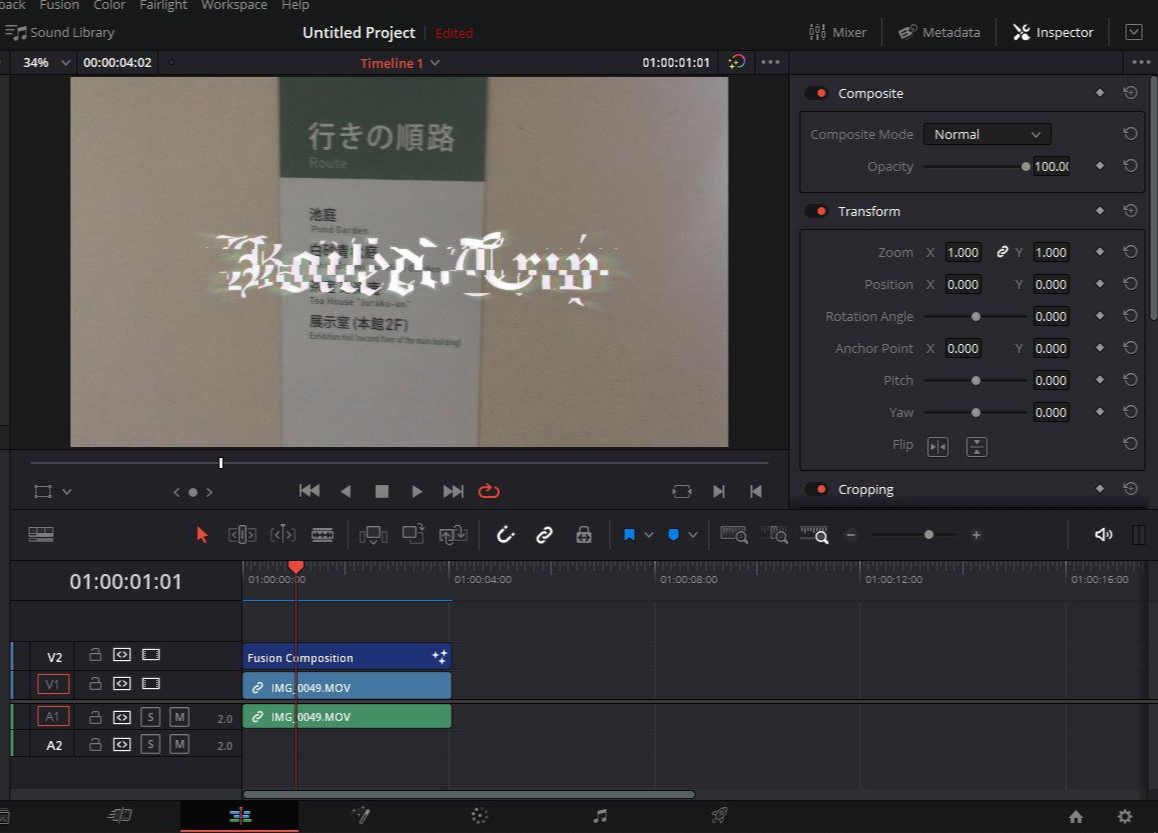The image size is (1158, 833).
Task: Toggle the Transform section enable switch
Action: tap(817, 211)
